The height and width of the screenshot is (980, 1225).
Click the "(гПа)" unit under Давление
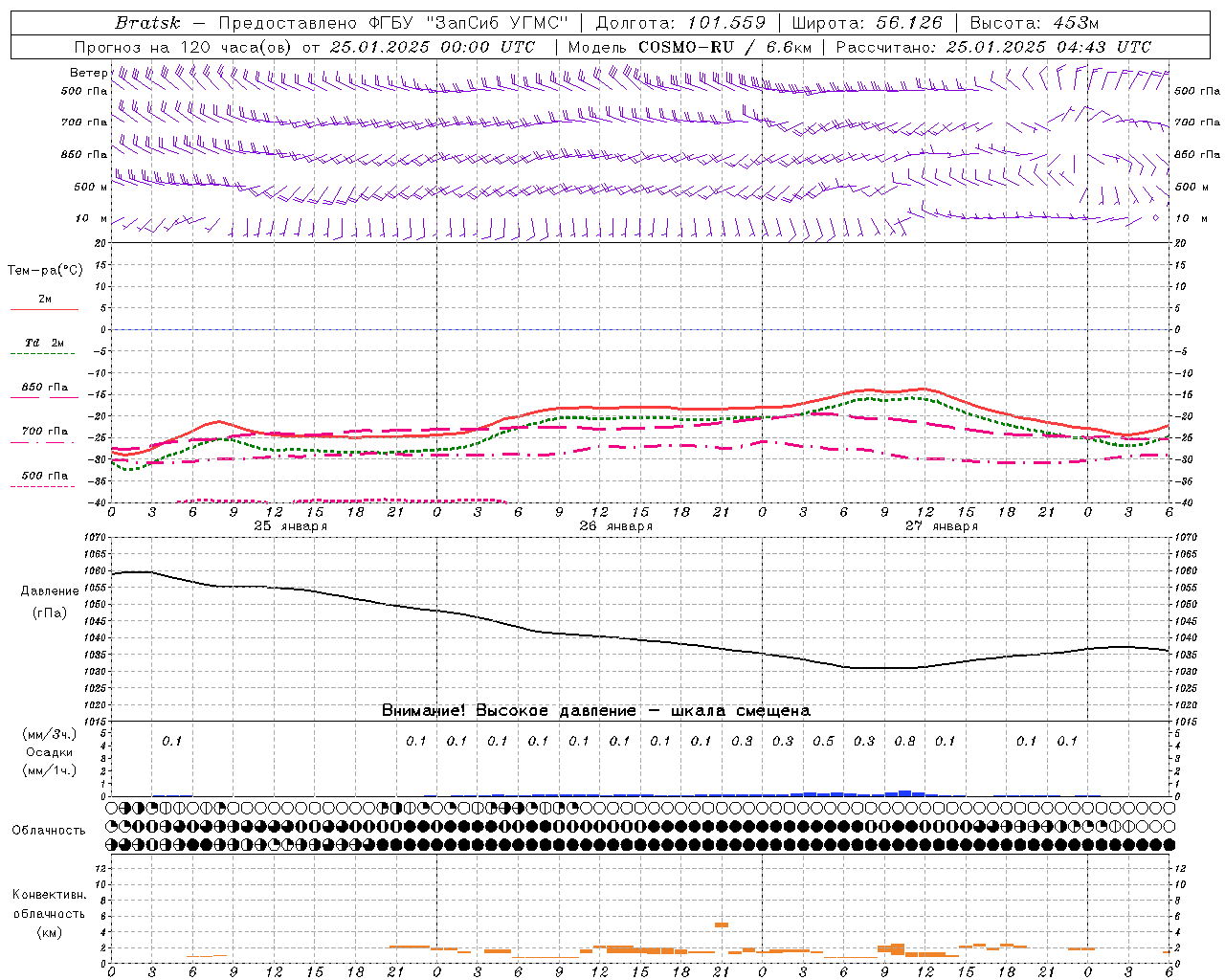(50, 613)
